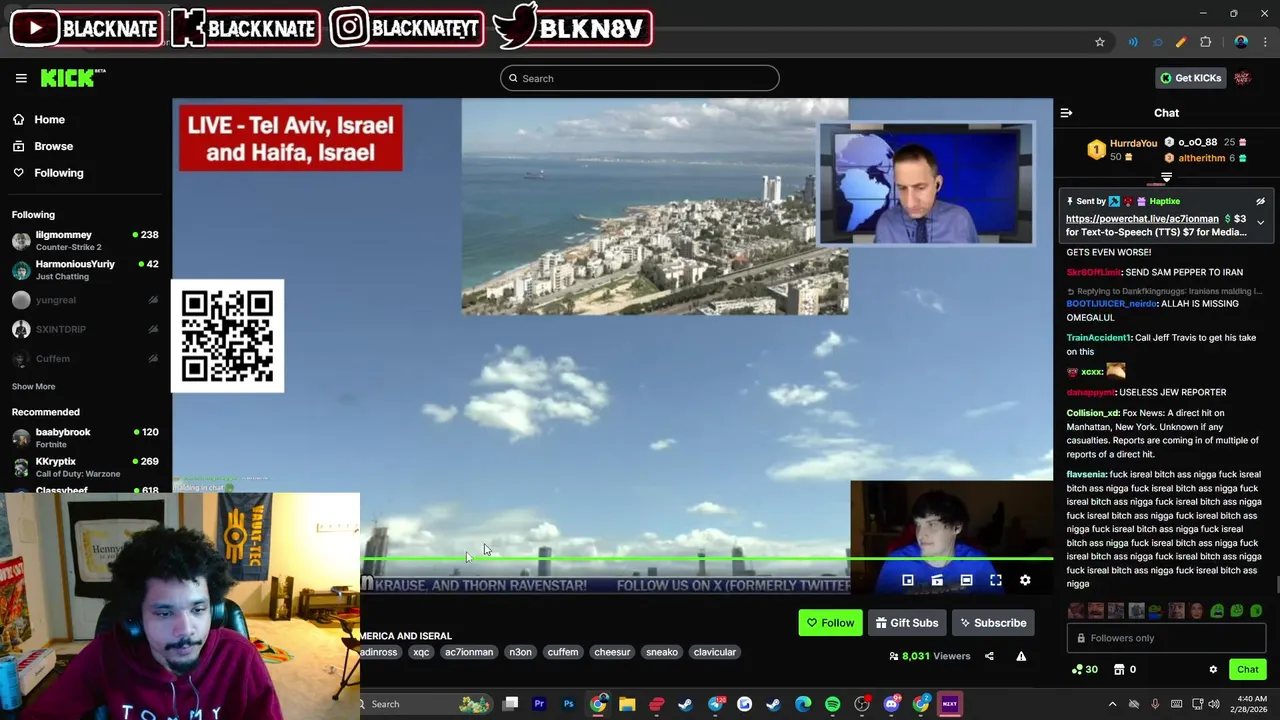Report the stream with warning triangle

[1021, 656]
